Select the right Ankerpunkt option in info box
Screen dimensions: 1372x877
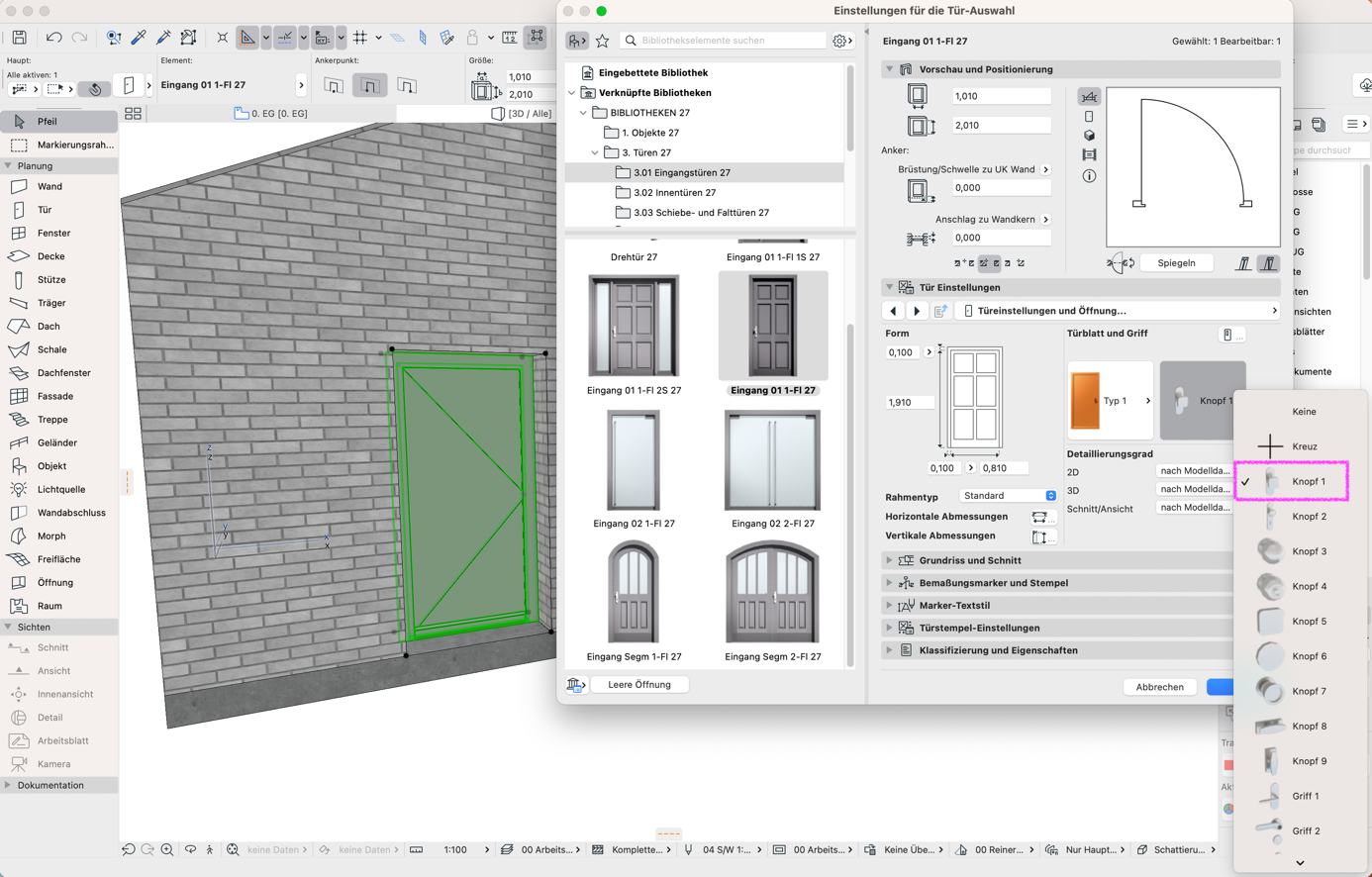point(407,86)
